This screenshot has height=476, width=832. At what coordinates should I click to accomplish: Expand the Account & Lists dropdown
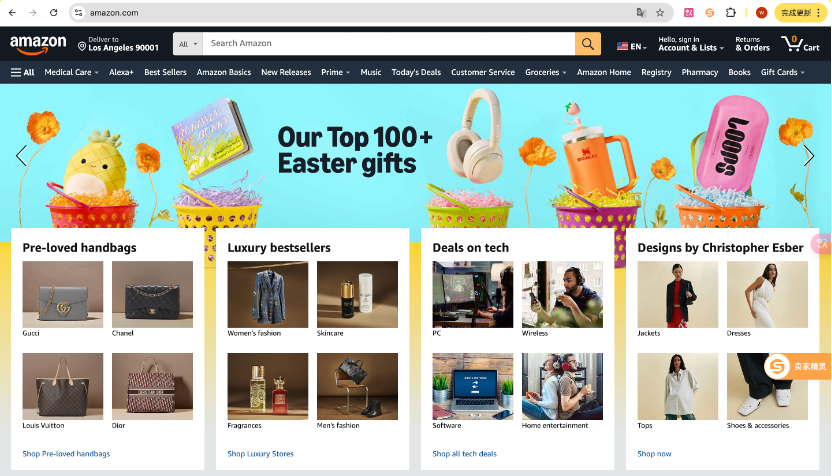pos(691,44)
